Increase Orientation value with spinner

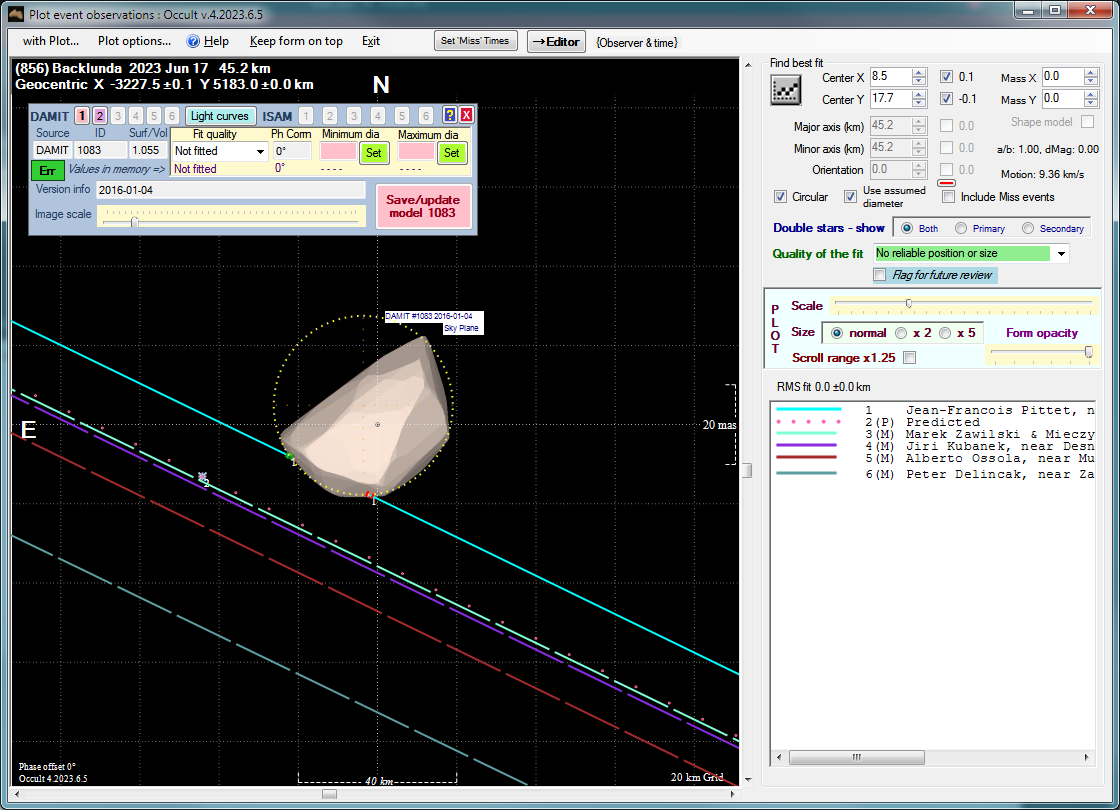(x=919, y=166)
